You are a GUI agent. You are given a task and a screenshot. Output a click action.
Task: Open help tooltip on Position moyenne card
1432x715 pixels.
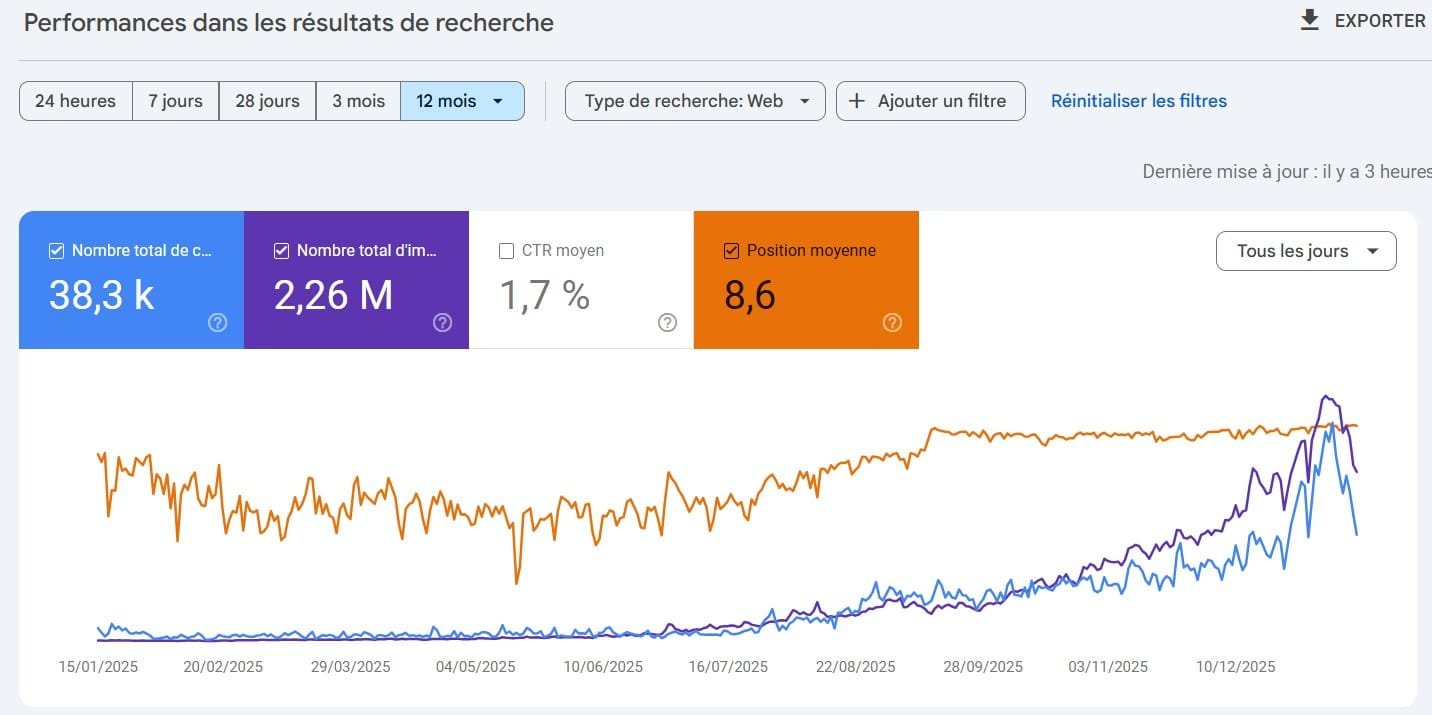pyautogui.click(x=892, y=322)
